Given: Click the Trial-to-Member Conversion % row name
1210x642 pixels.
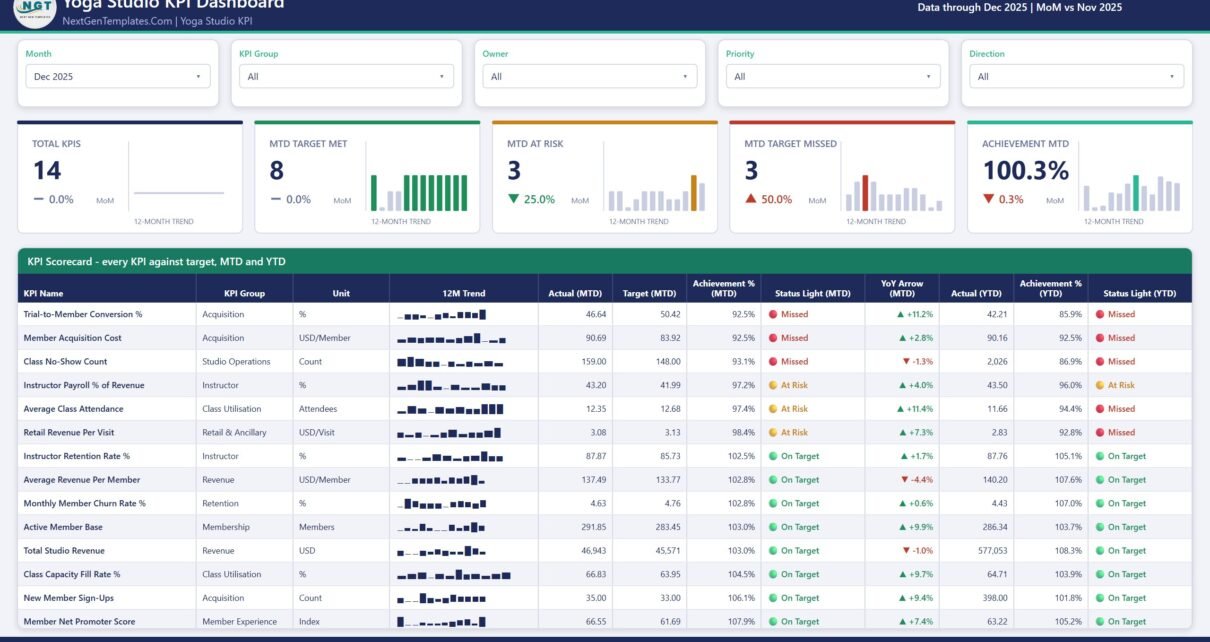Looking at the screenshot, I should point(83,314).
